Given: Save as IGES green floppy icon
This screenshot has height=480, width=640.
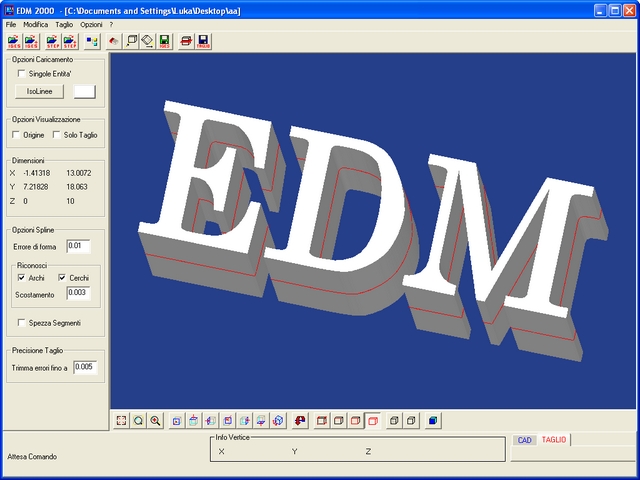Looking at the screenshot, I should tap(164, 41).
